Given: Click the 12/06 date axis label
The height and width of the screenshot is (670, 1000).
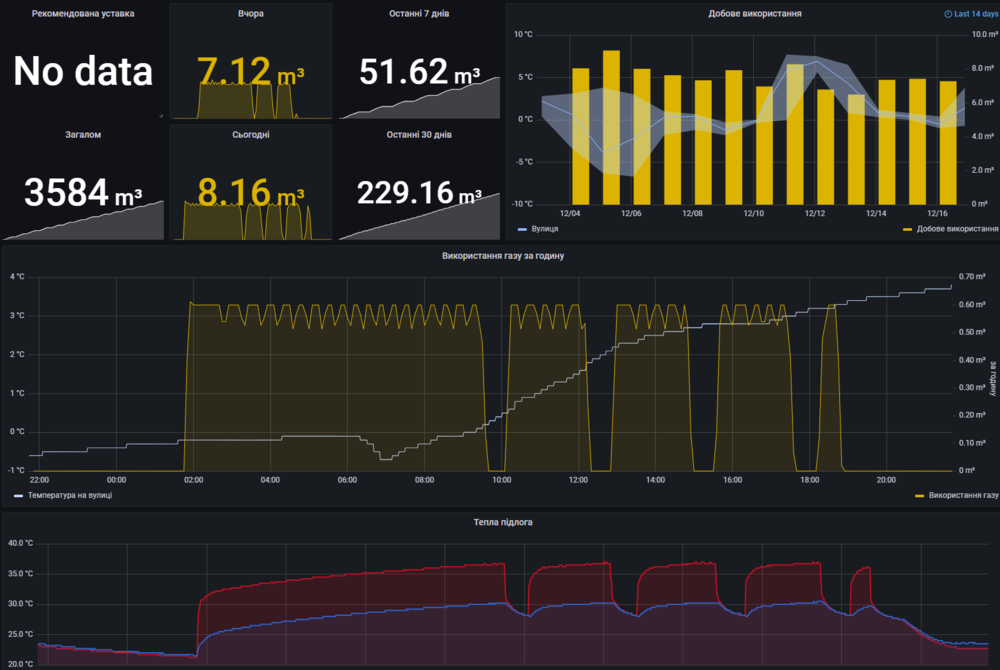Looking at the screenshot, I should tap(631, 214).
